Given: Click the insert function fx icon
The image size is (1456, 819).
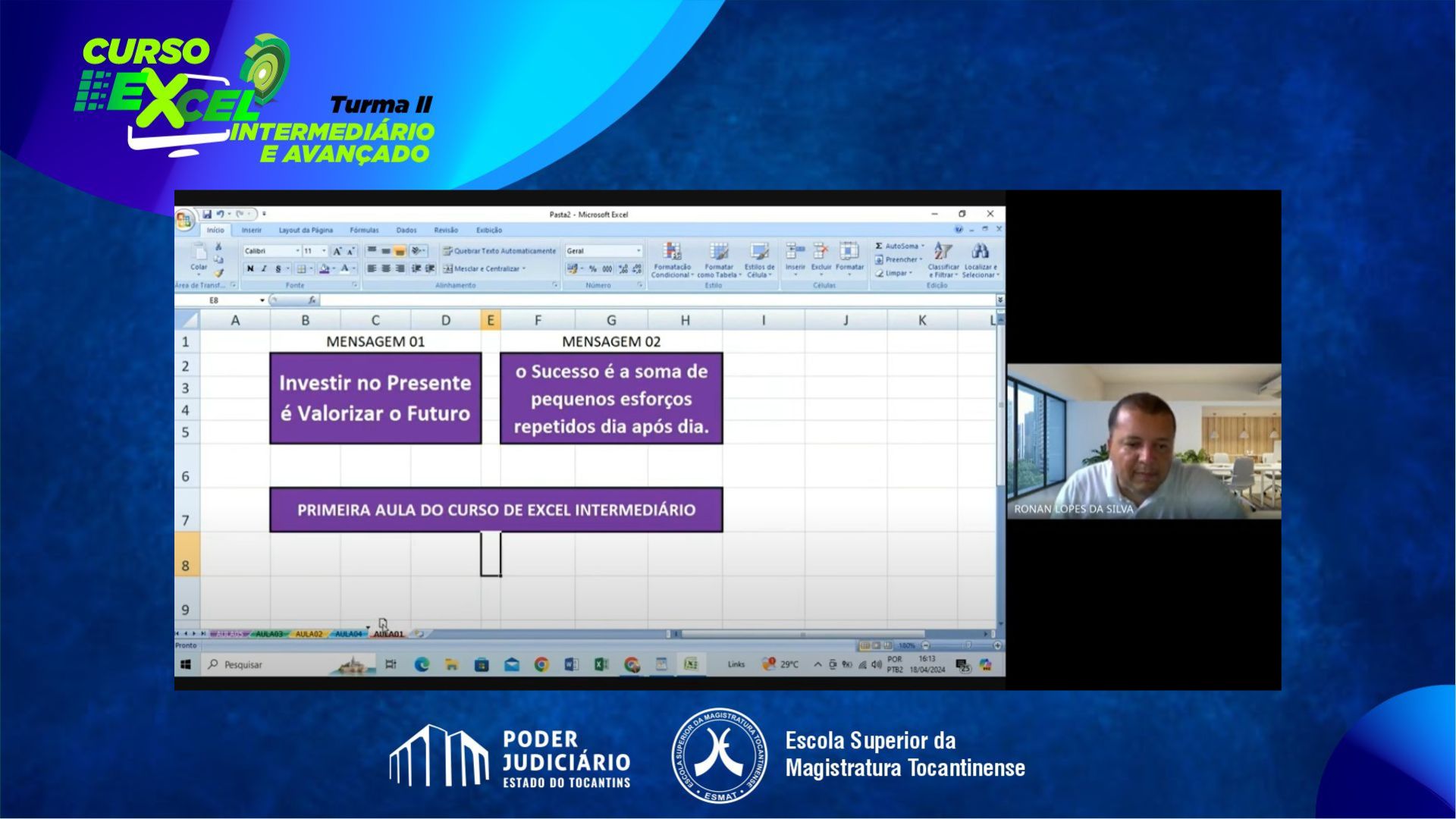Looking at the screenshot, I should (x=312, y=300).
